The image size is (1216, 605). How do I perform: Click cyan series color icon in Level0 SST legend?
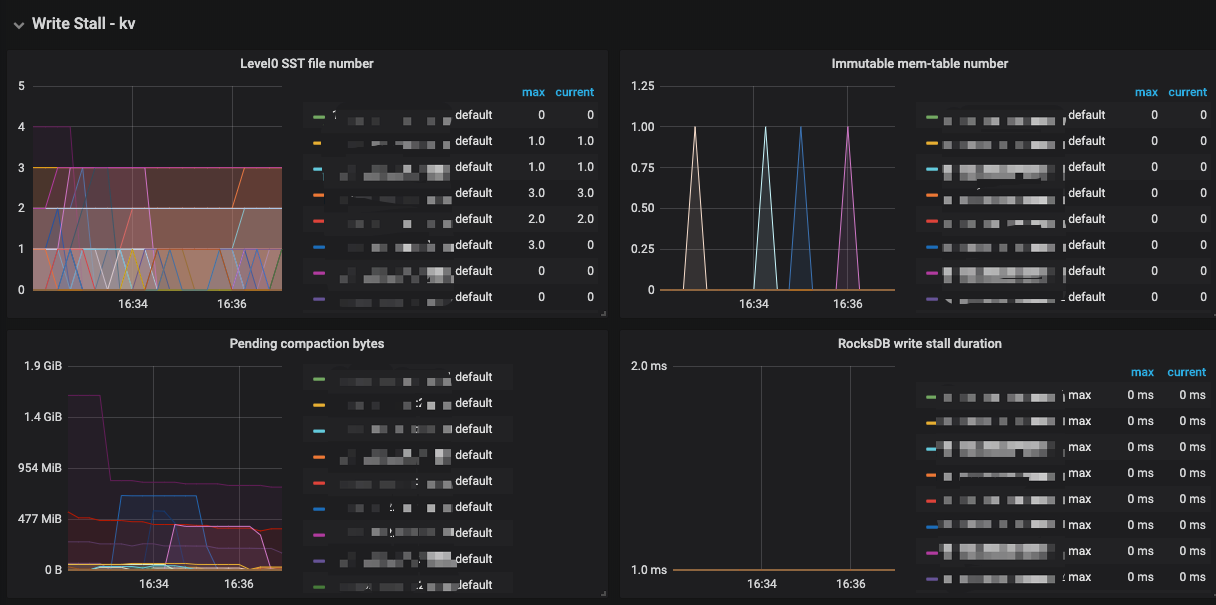[319, 168]
